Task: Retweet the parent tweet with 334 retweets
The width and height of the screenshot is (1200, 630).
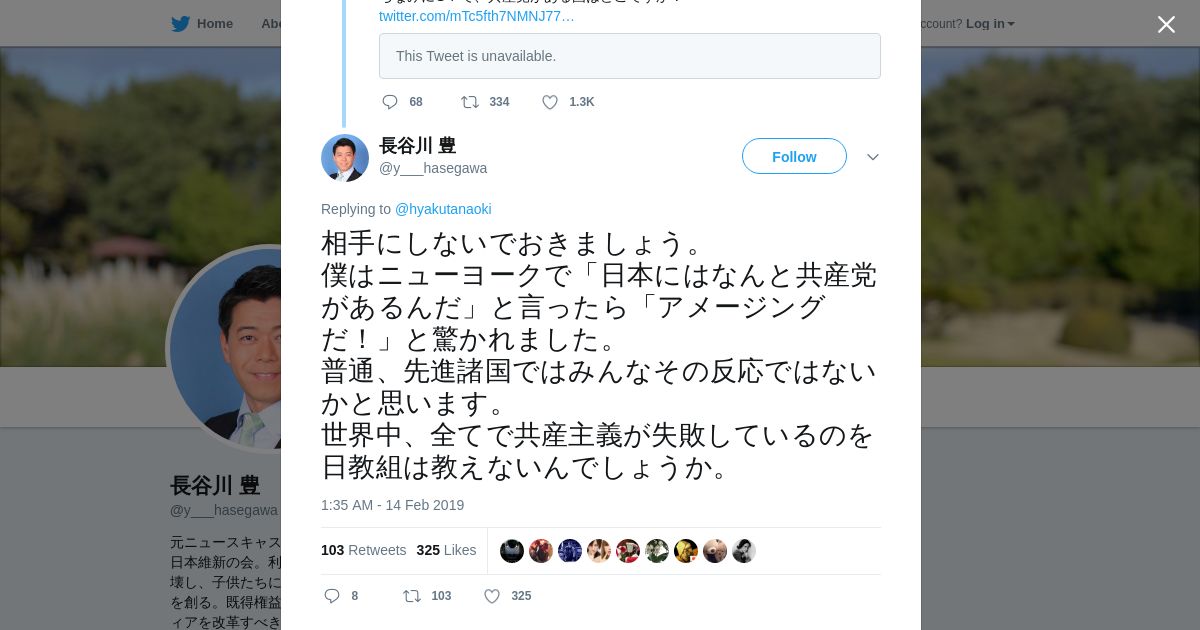Action: pos(470,102)
